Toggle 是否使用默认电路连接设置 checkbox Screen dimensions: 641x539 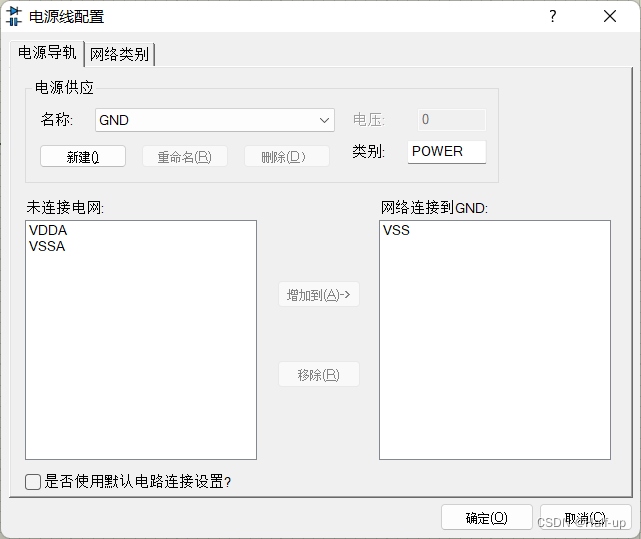click(x=33, y=482)
